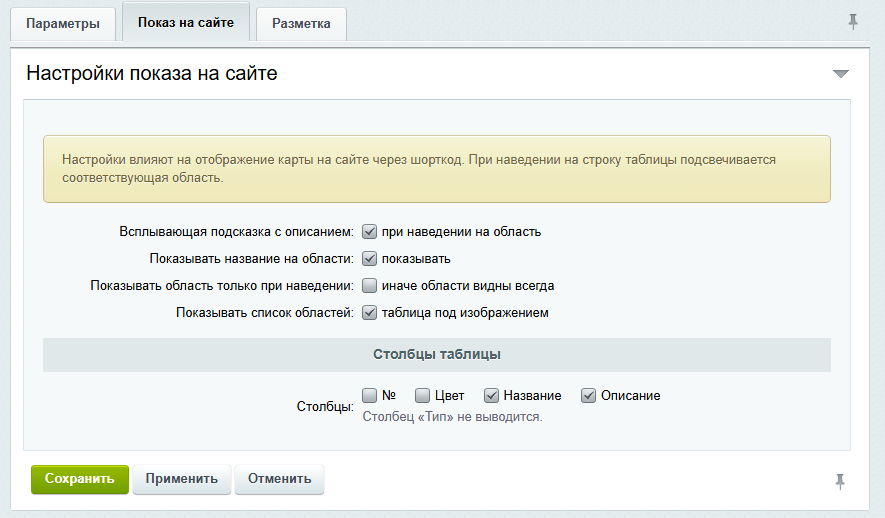The width and height of the screenshot is (885, 518).
Task: Enable the № column checkbox
Action: (369, 396)
